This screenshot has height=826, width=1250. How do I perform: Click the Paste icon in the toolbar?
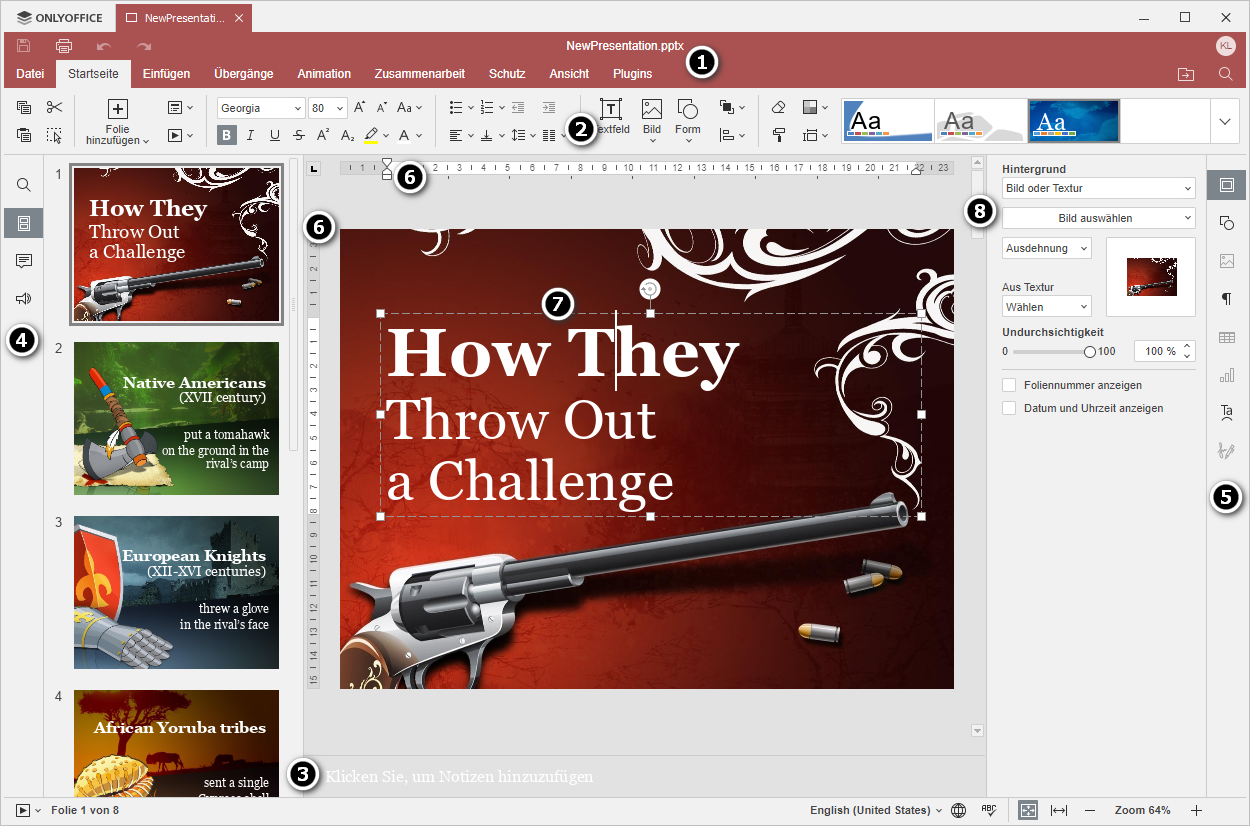[25, 135]
